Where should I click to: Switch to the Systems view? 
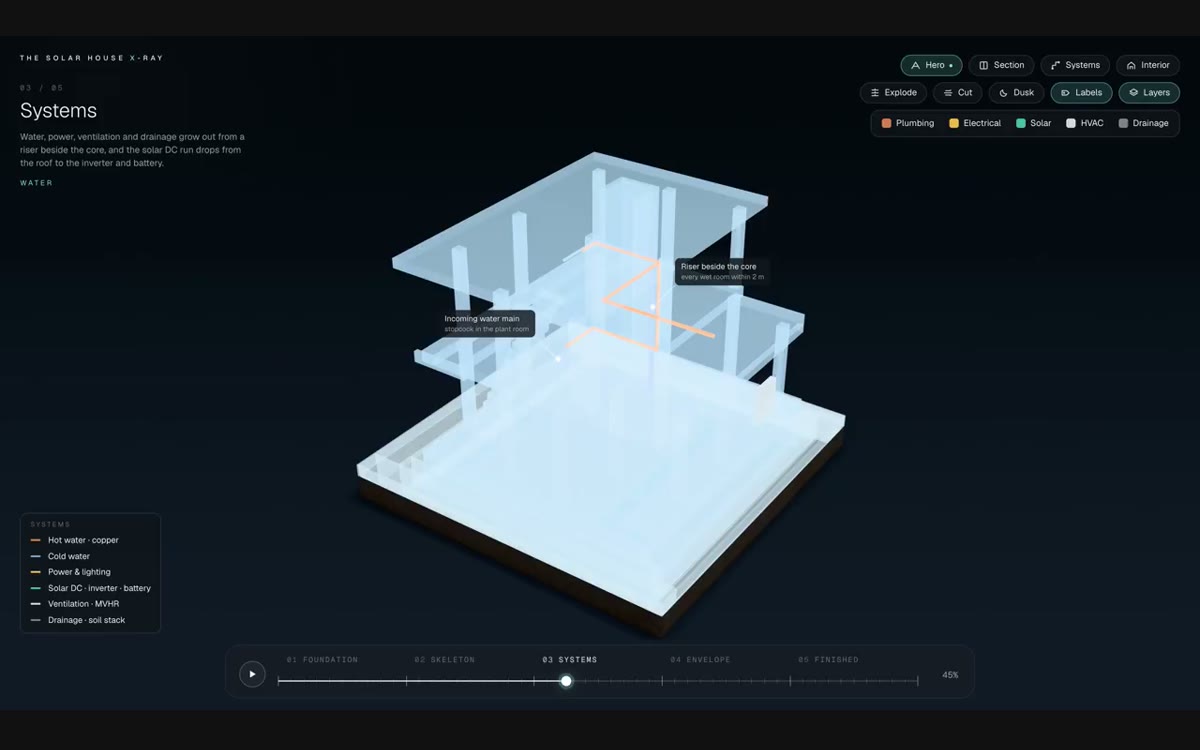click(1075, 65)
